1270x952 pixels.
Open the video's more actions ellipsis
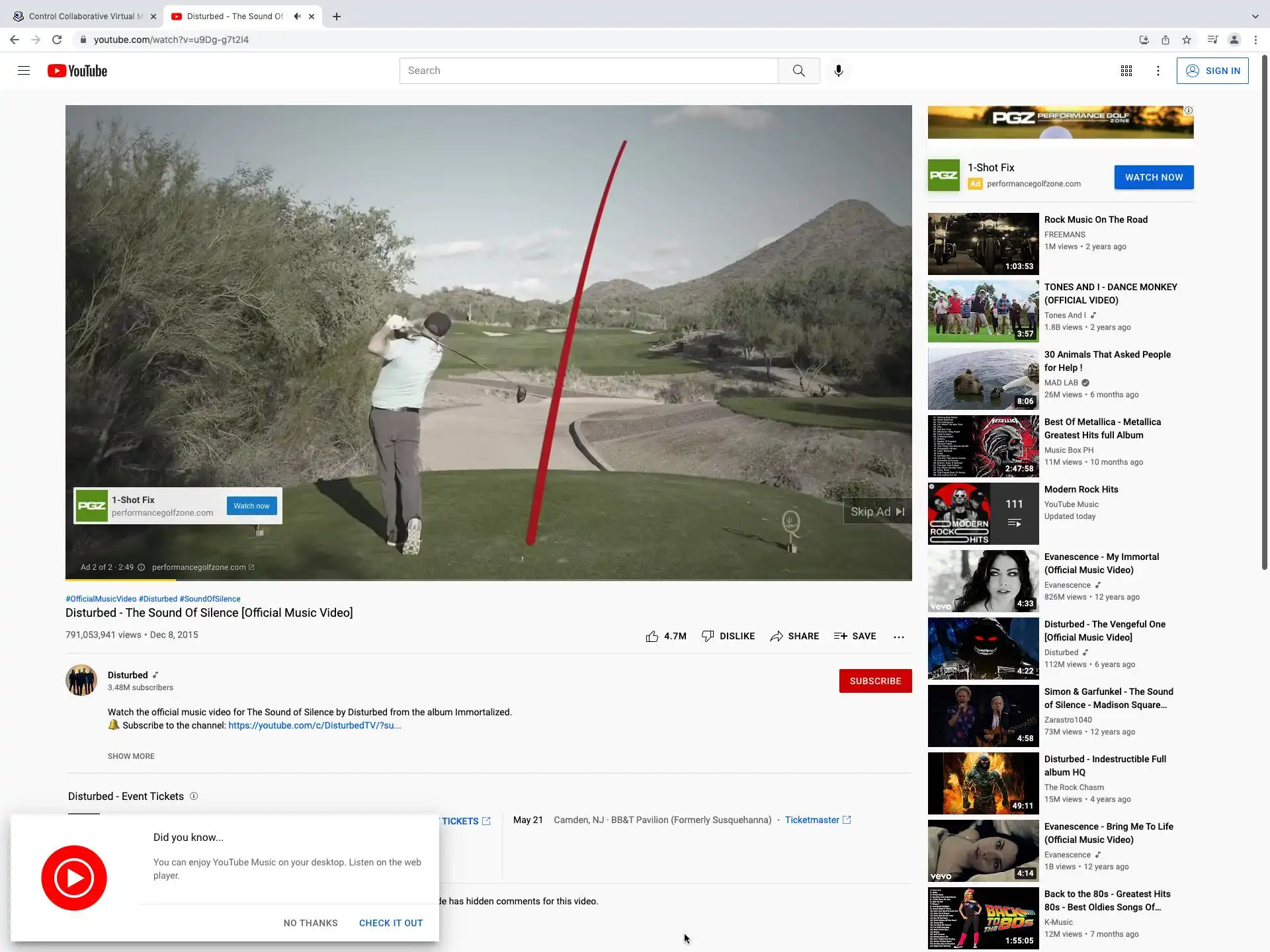point(898,637)
